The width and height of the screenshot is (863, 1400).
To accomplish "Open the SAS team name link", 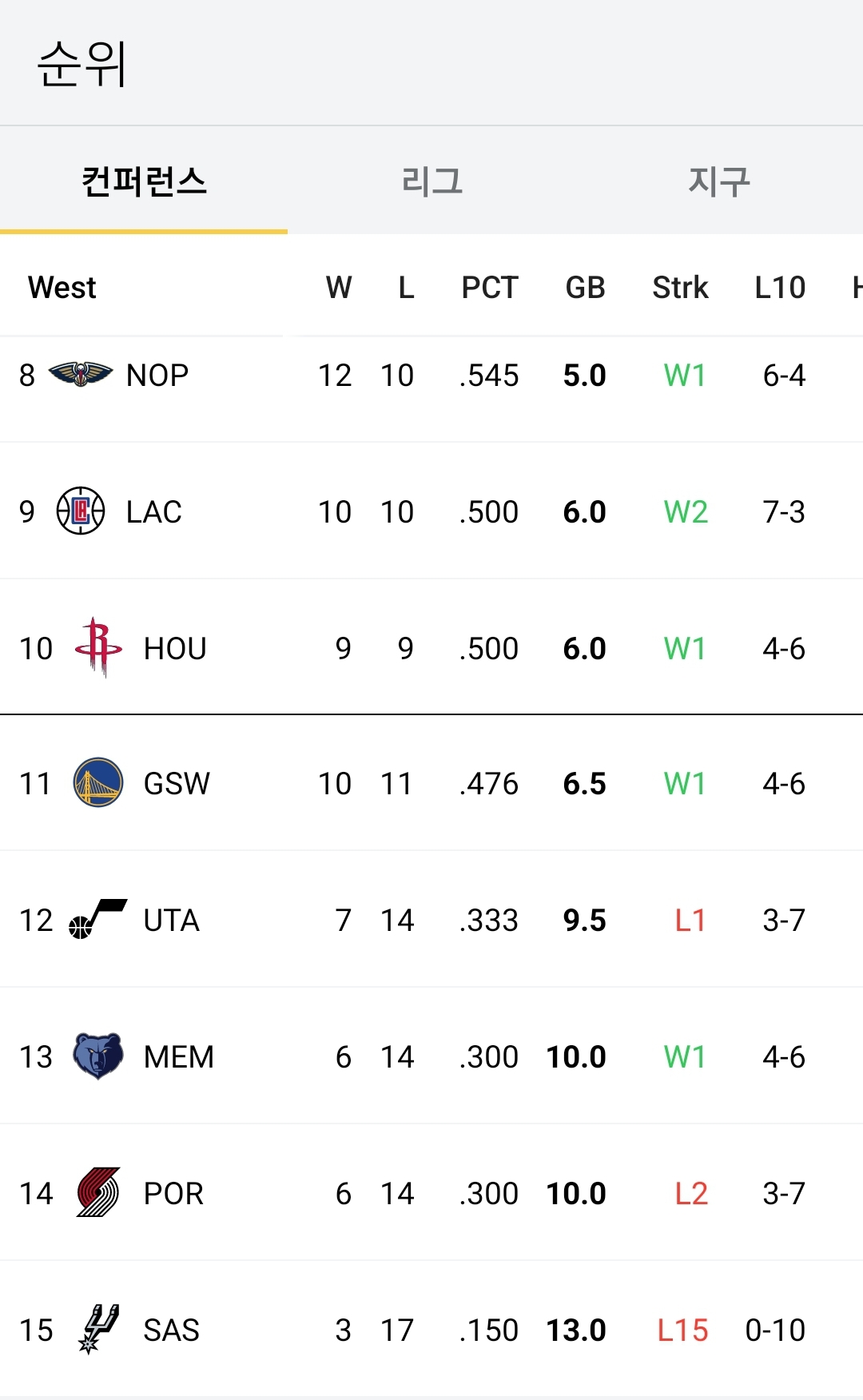I will tap(171, 1330).
